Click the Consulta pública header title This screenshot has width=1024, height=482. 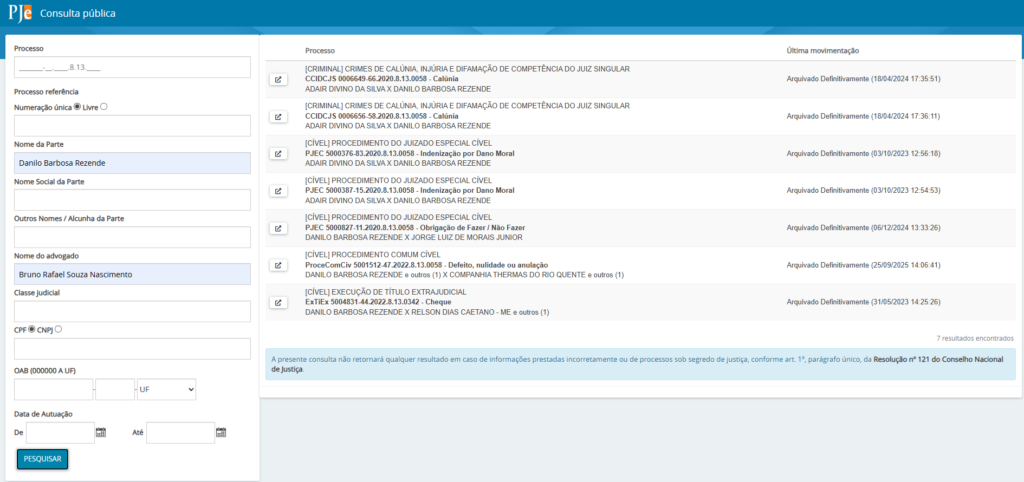[x=78, y=13]
